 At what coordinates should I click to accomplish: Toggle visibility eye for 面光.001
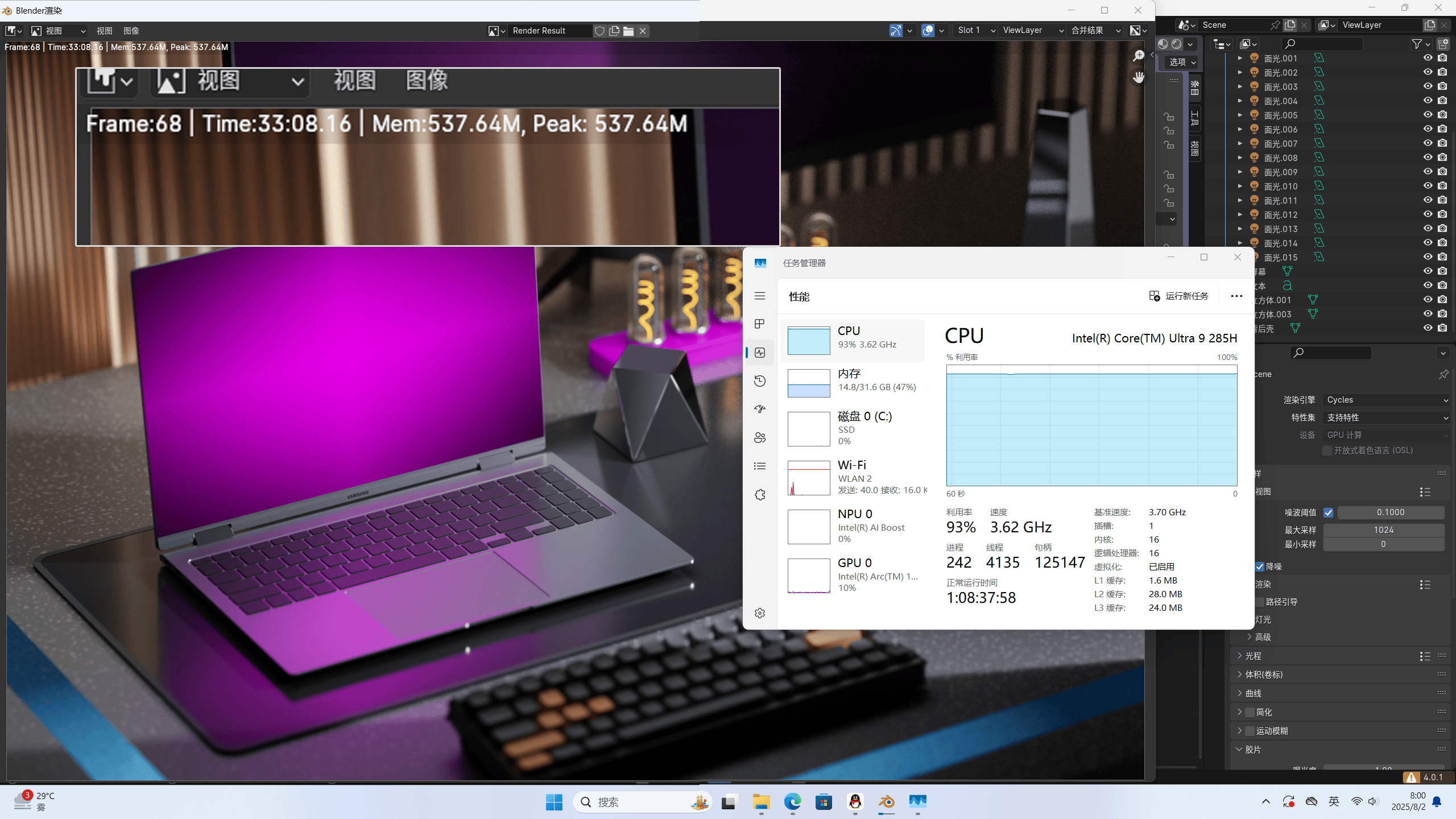1428,58
